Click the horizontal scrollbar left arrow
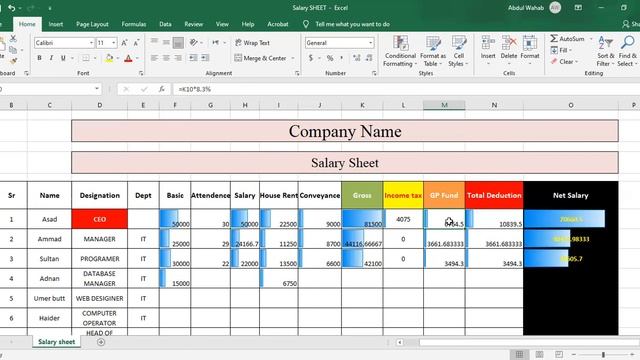This screenshot has height=360, width=640. coord(400,342)
